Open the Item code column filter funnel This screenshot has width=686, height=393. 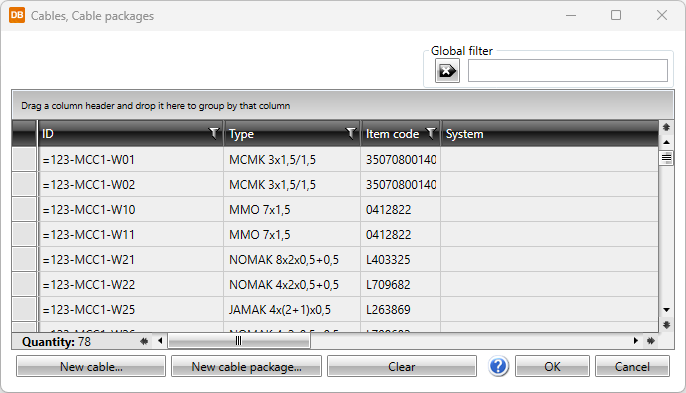point(431,133)
